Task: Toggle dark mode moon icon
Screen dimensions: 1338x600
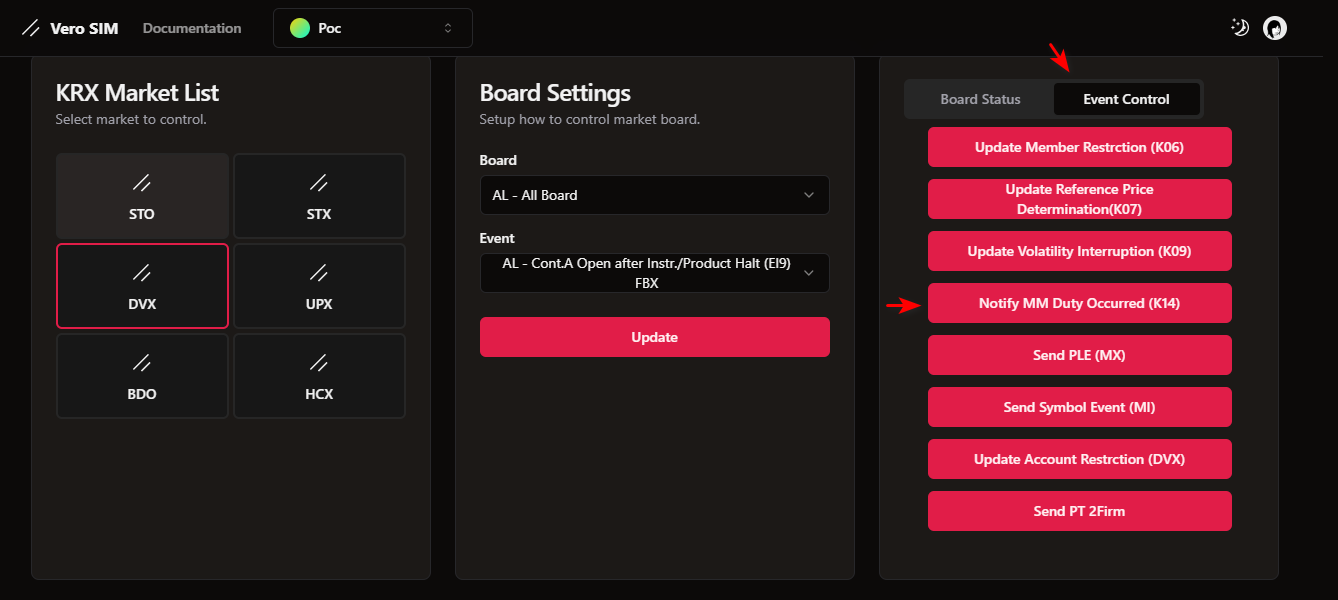Action: [1240, 28]
